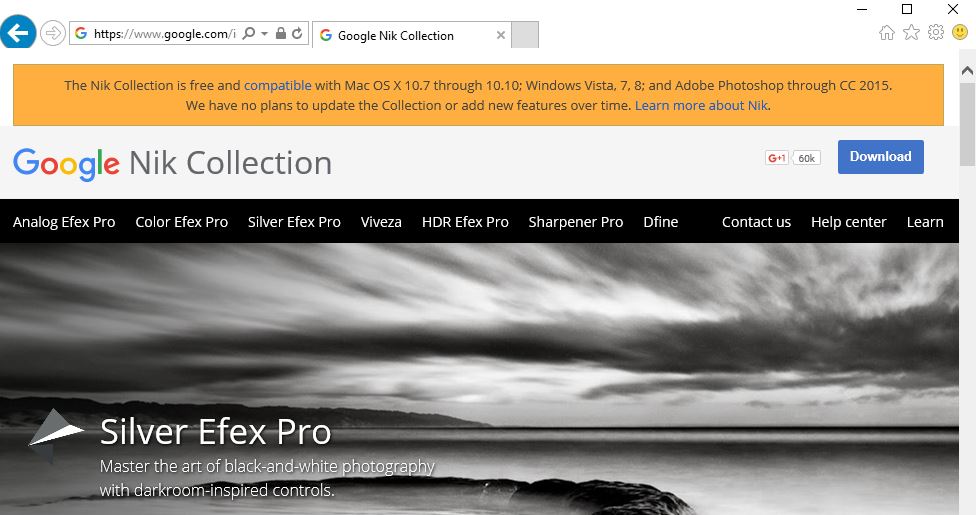Open the address bar dropdown arrow
This screenshot has height=515, width=976.
click(265, 34)
